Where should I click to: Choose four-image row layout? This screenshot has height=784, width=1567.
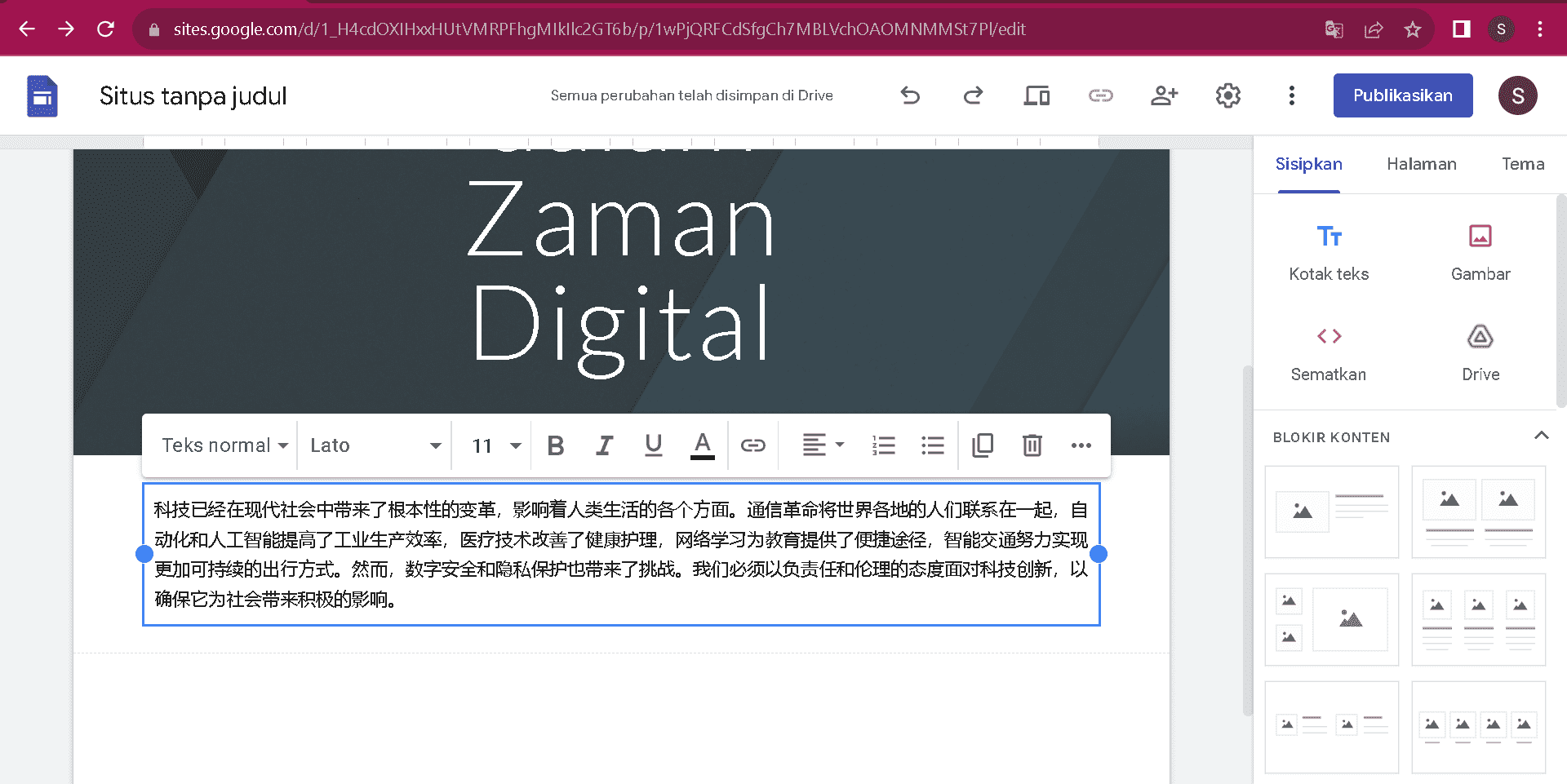click(x=1479, y=728)
